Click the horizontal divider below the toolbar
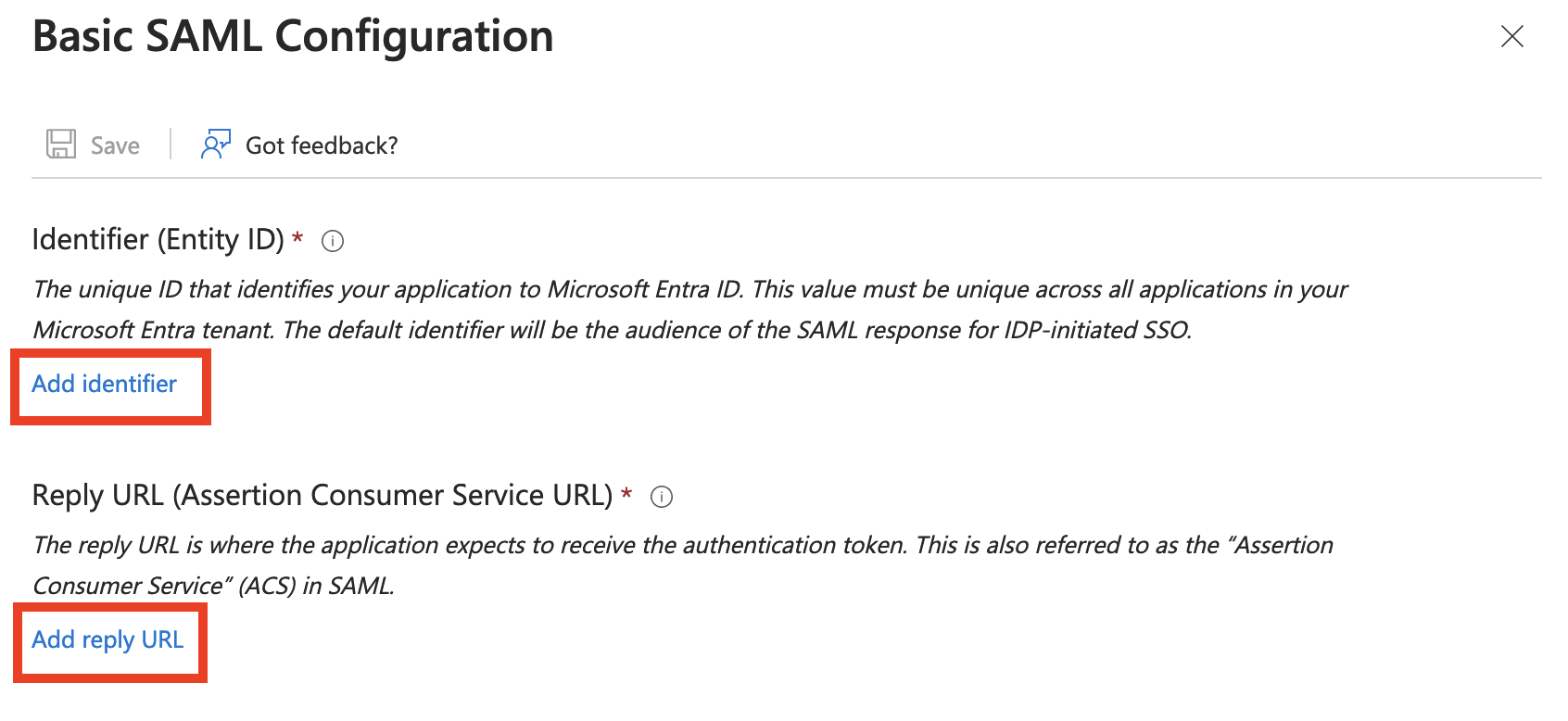This screenshot has height=721, width=1568. [787, 178]
